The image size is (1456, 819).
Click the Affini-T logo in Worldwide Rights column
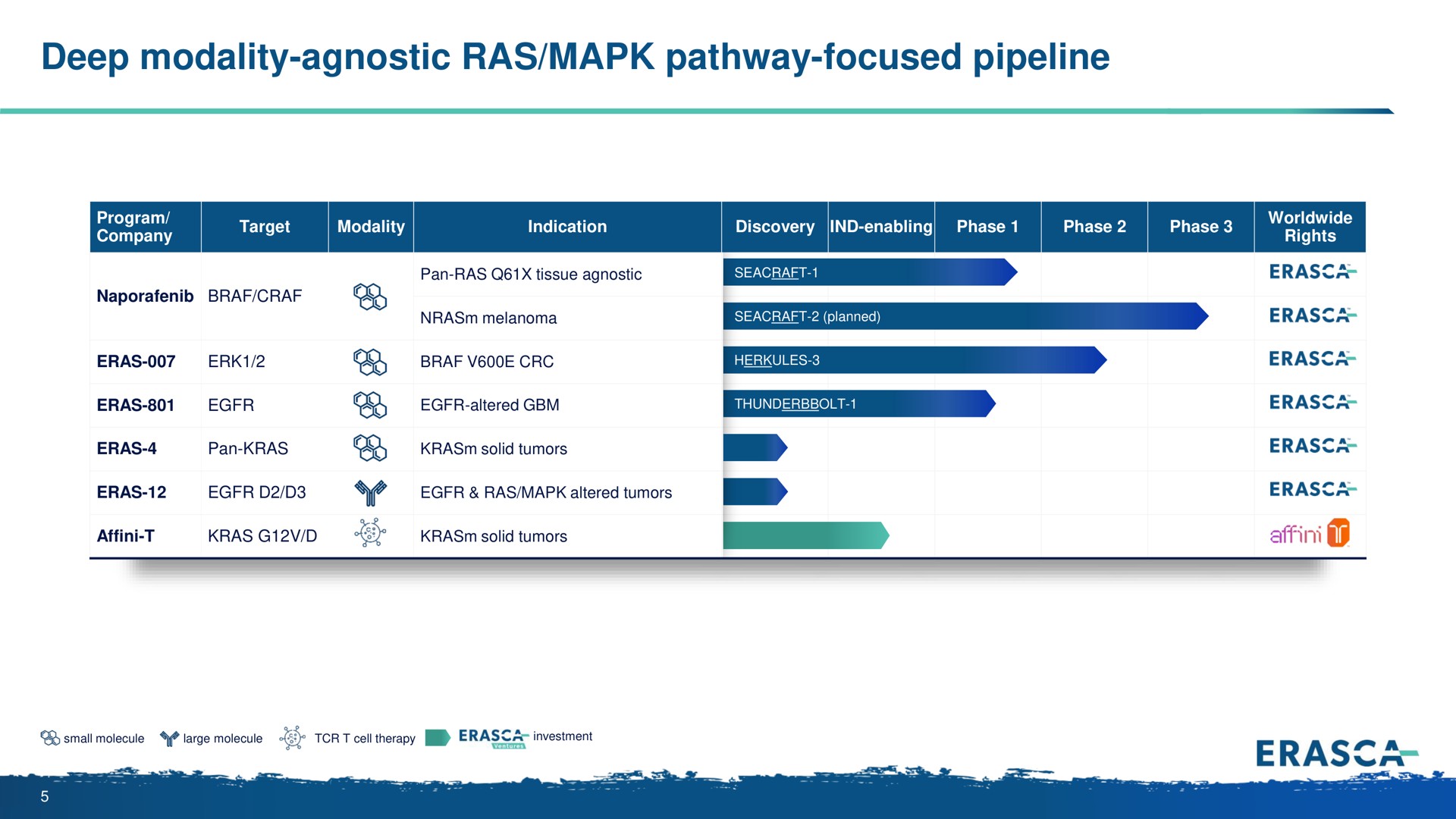click(1310, 533)
